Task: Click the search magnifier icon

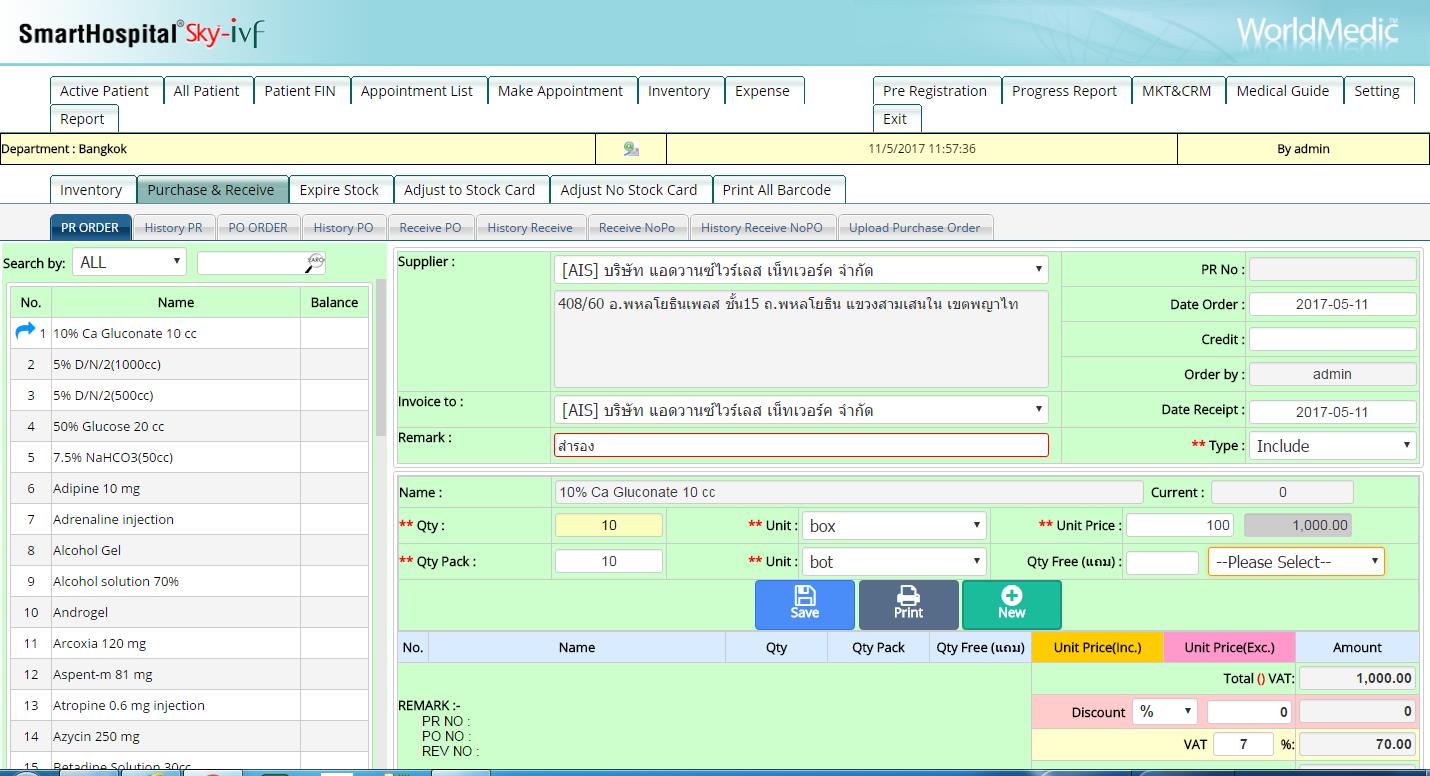Action: [316, 262]
